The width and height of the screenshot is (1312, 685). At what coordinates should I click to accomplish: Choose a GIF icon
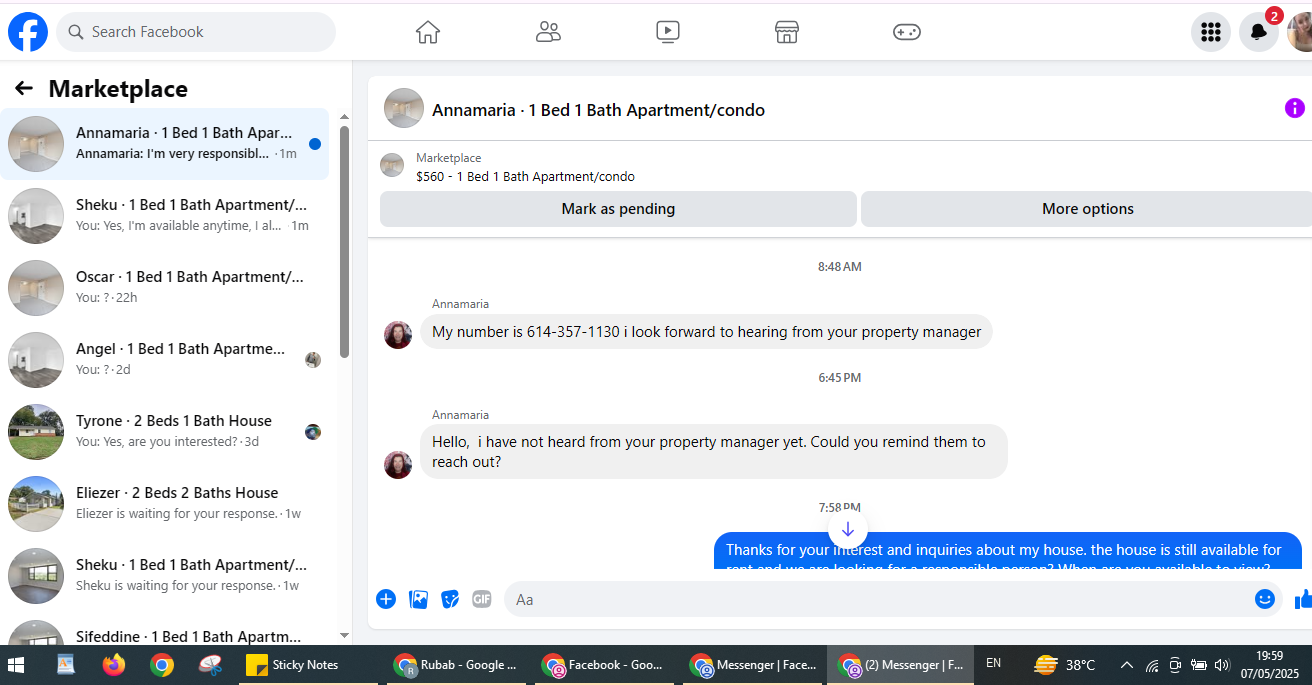pos(482,599)
